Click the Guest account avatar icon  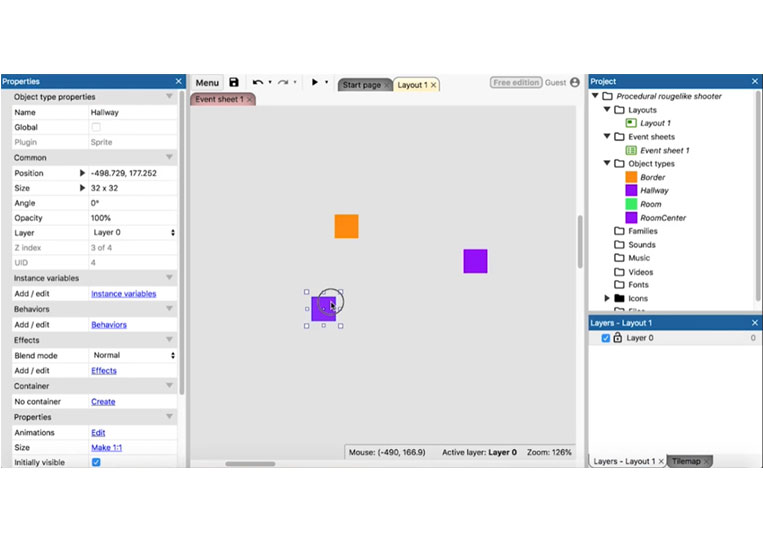(575, 82)
